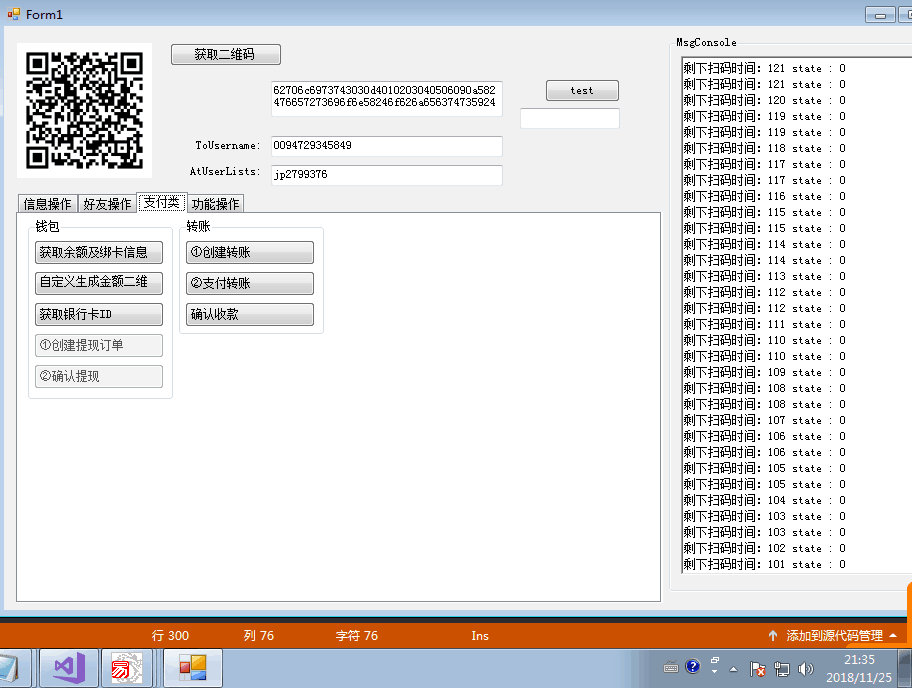This screenshot has height=688, width=912.
Task: Click 列 76 in status bar
Action: click(259, 636)
